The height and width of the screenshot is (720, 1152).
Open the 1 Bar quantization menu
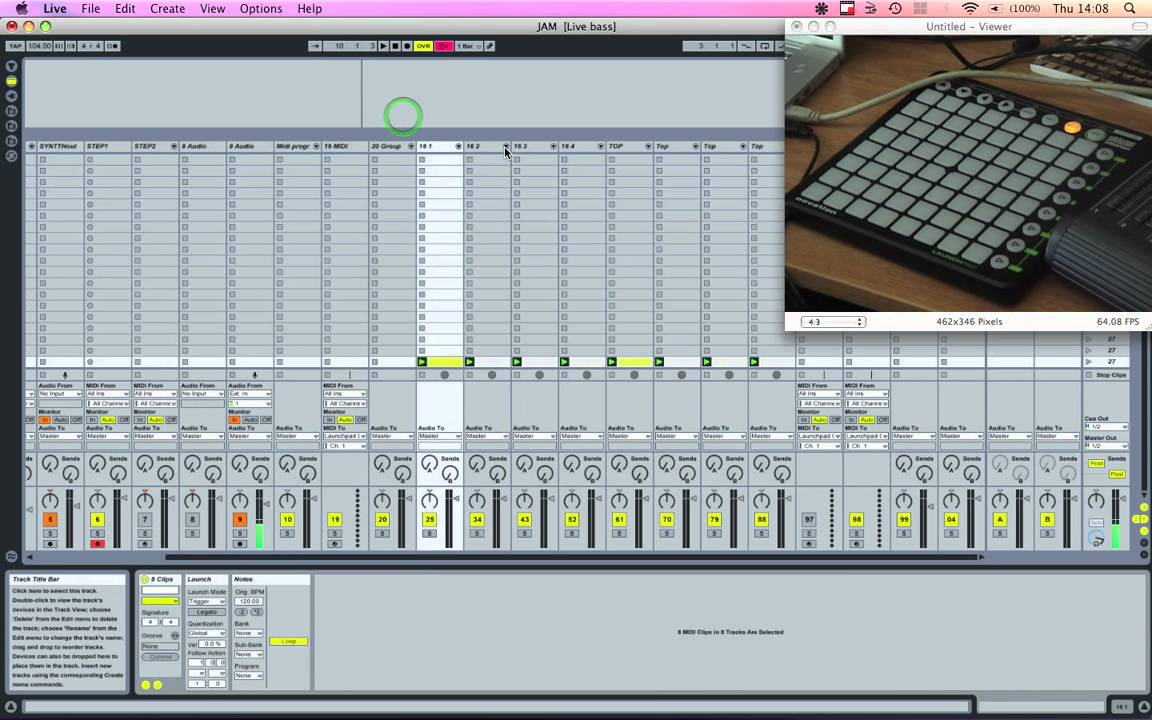[469, 46]
